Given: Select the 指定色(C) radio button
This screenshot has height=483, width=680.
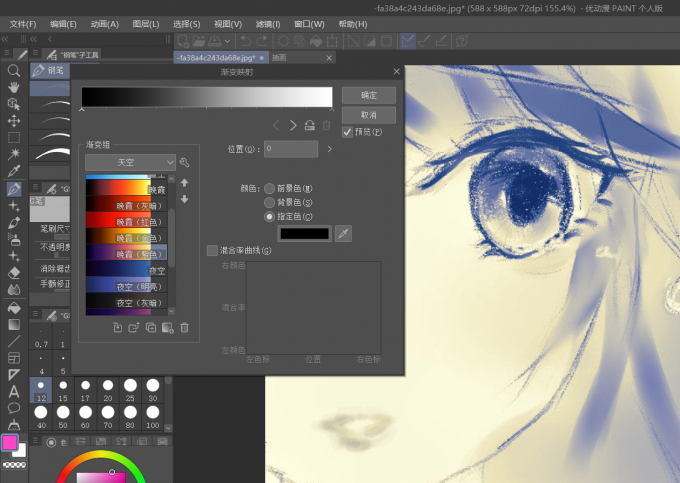Looking at the screenshot, I should (x=269, y=216).
